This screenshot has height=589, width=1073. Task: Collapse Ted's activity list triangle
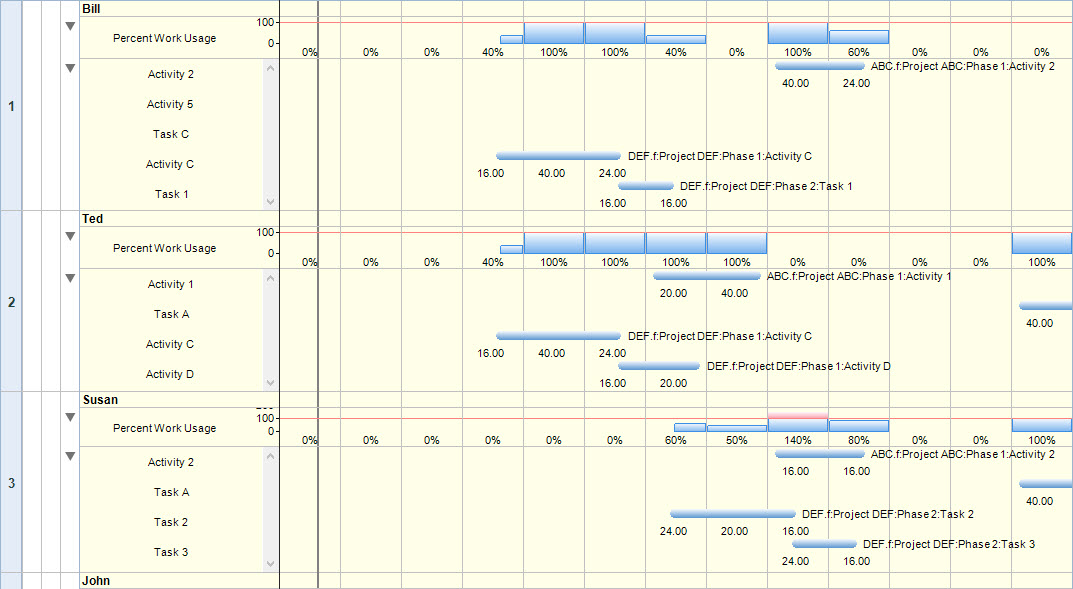(x=70, y=278)
